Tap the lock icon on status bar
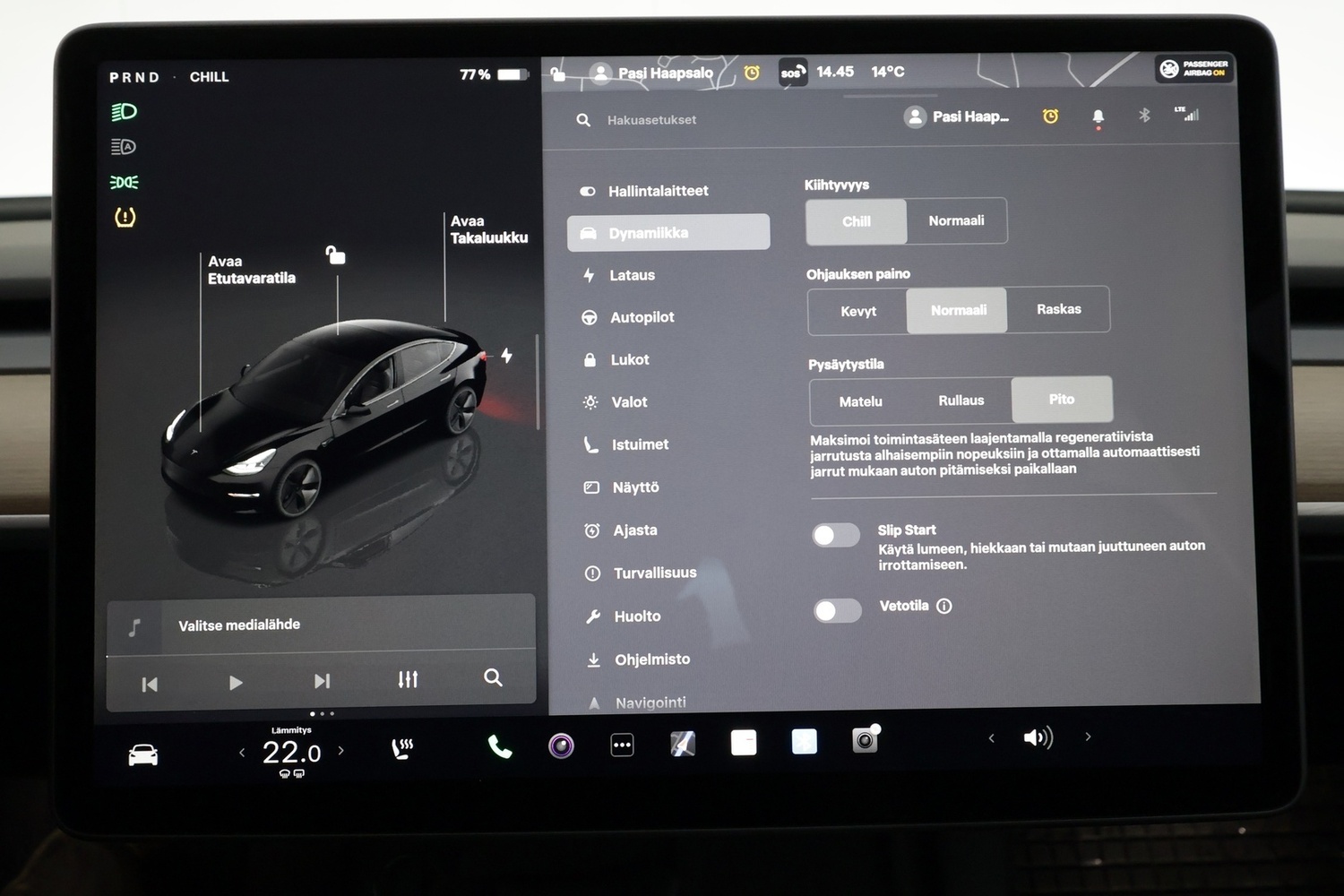This screenshot has width=1344, height=896. click(x=558, y=73)
